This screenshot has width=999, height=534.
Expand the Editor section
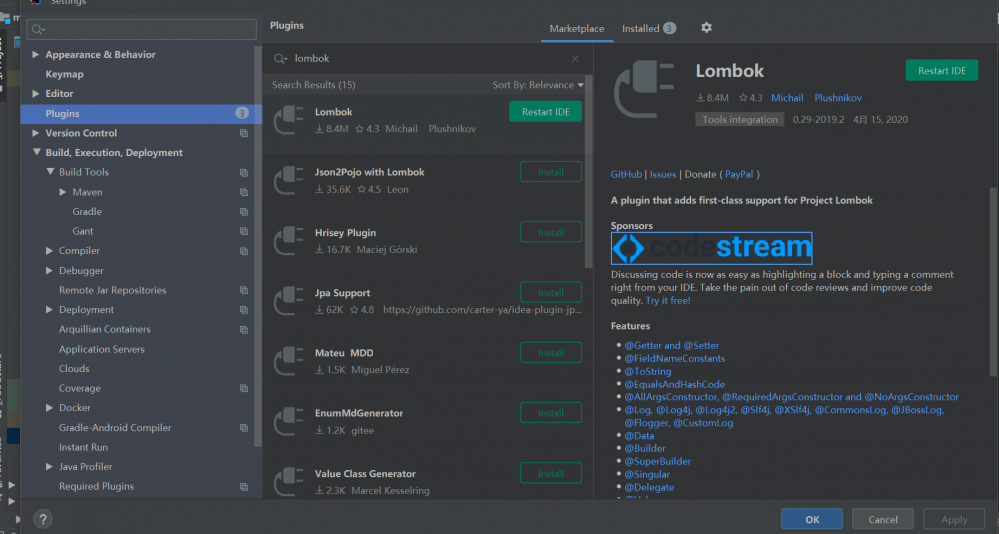(x=36, y=94)
